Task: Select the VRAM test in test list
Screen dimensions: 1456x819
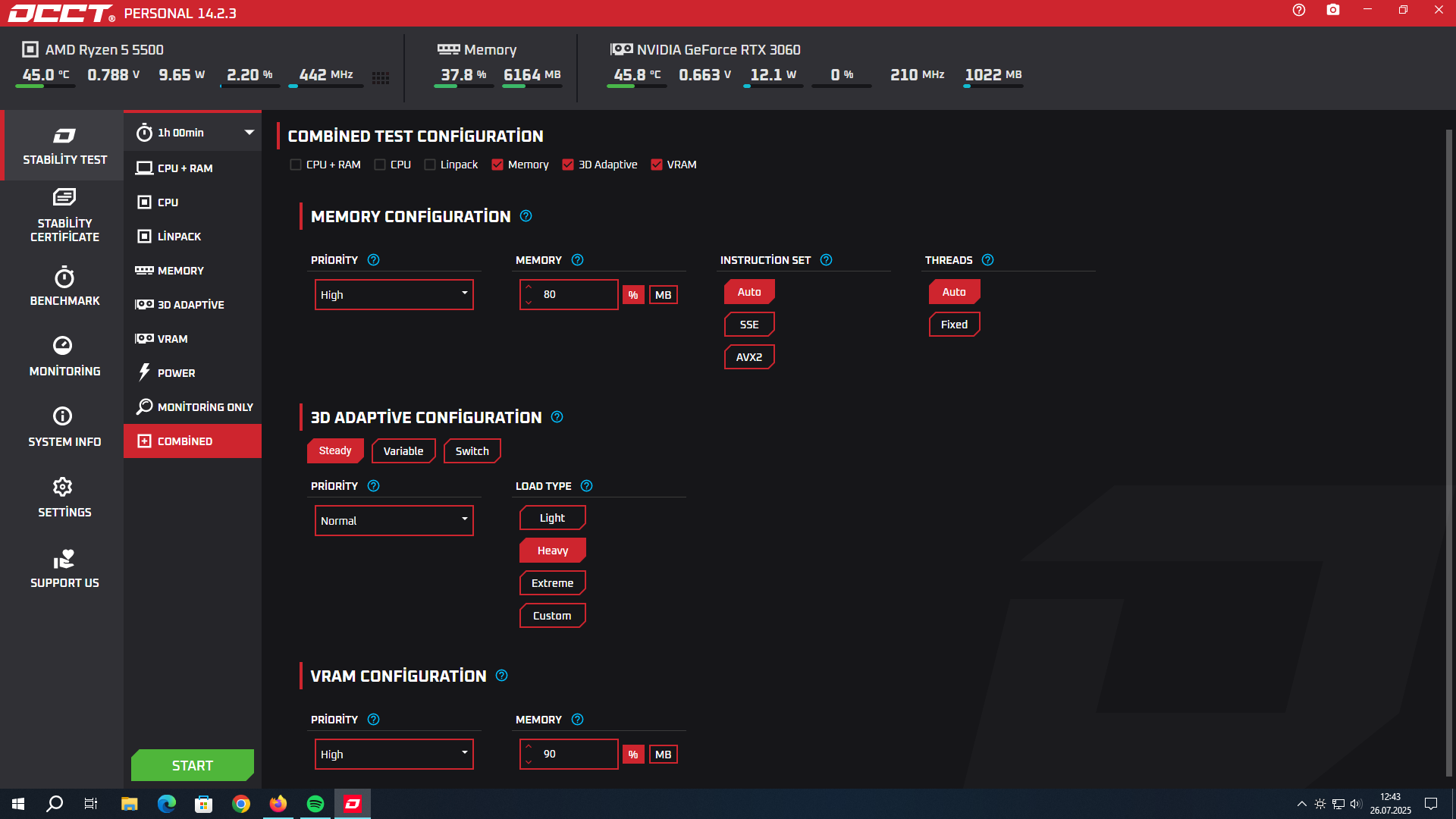Action: [172, 339]
